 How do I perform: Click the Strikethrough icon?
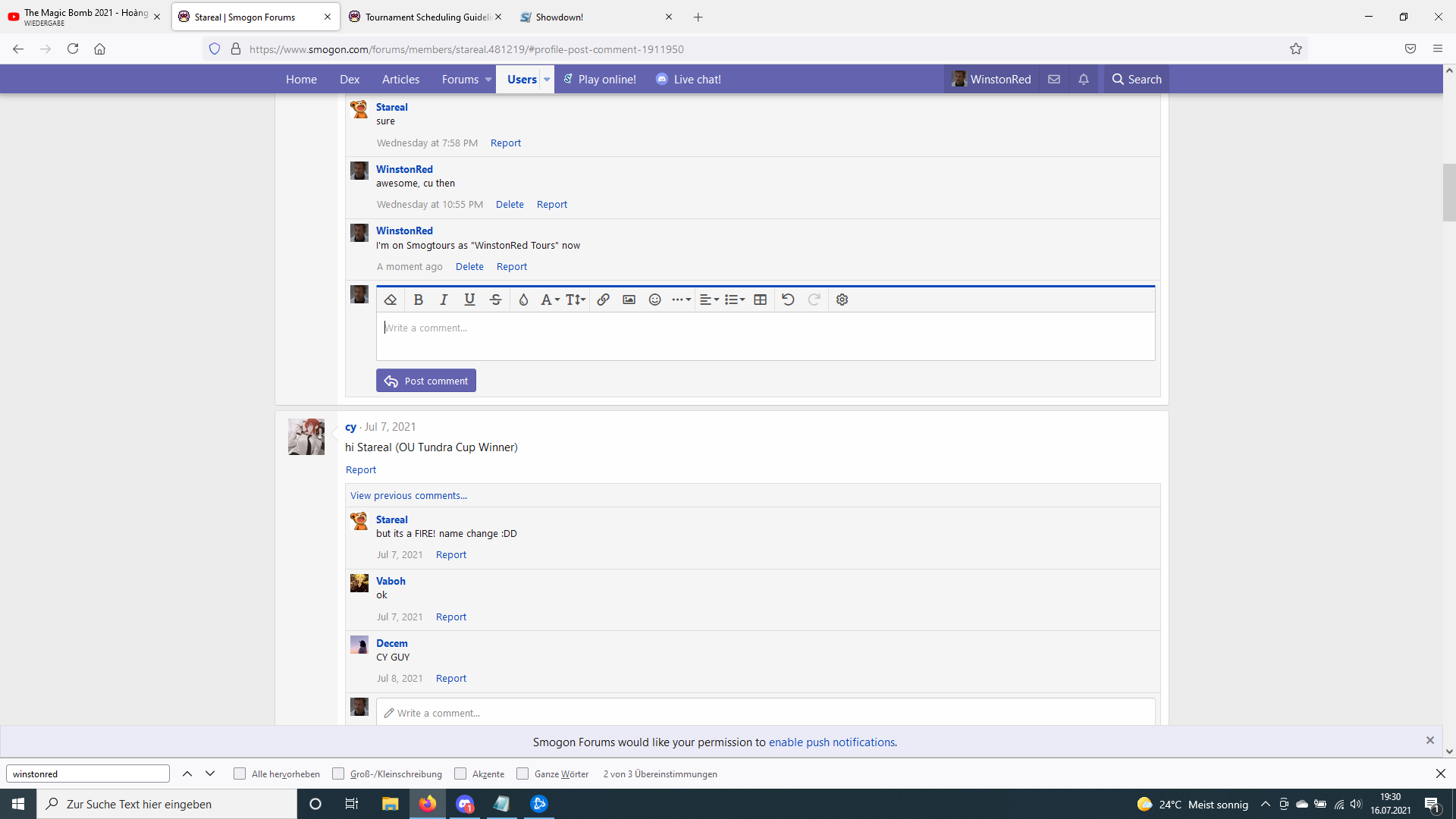point(496,300)
